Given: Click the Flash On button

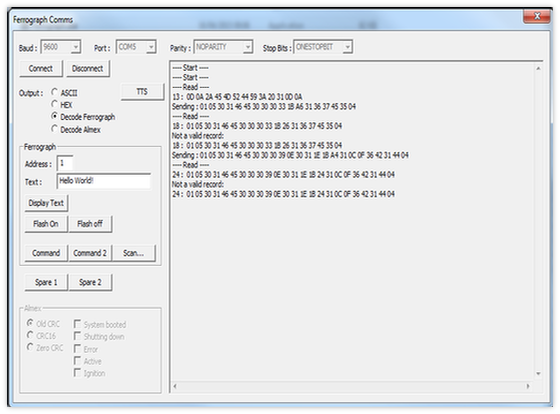Looking at the screenshot, I should click(46, 224).
